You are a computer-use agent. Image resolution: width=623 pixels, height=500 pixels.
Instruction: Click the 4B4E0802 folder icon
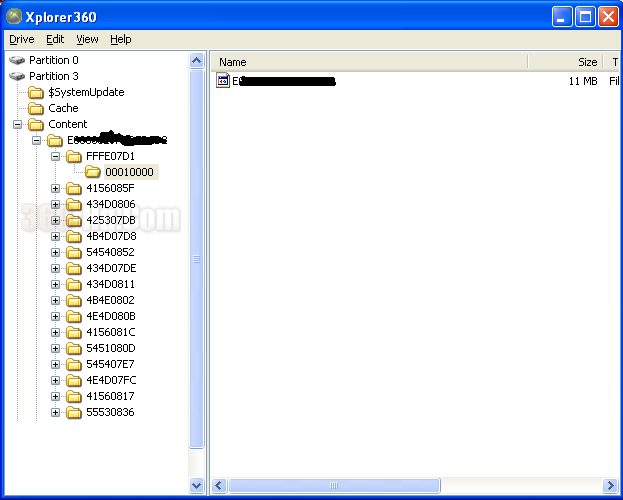[74, 300]
